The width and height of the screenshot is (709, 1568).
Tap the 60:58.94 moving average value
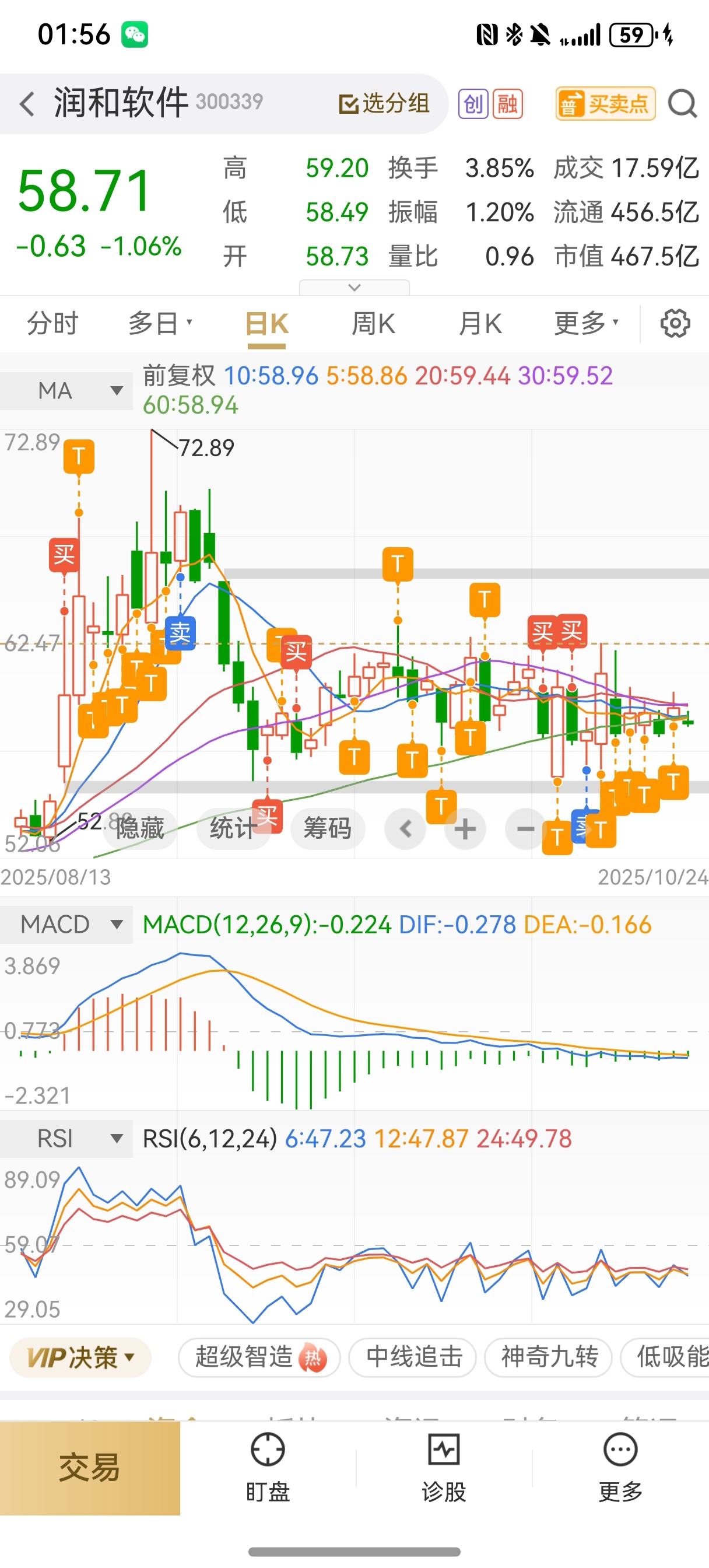point(190,405)
